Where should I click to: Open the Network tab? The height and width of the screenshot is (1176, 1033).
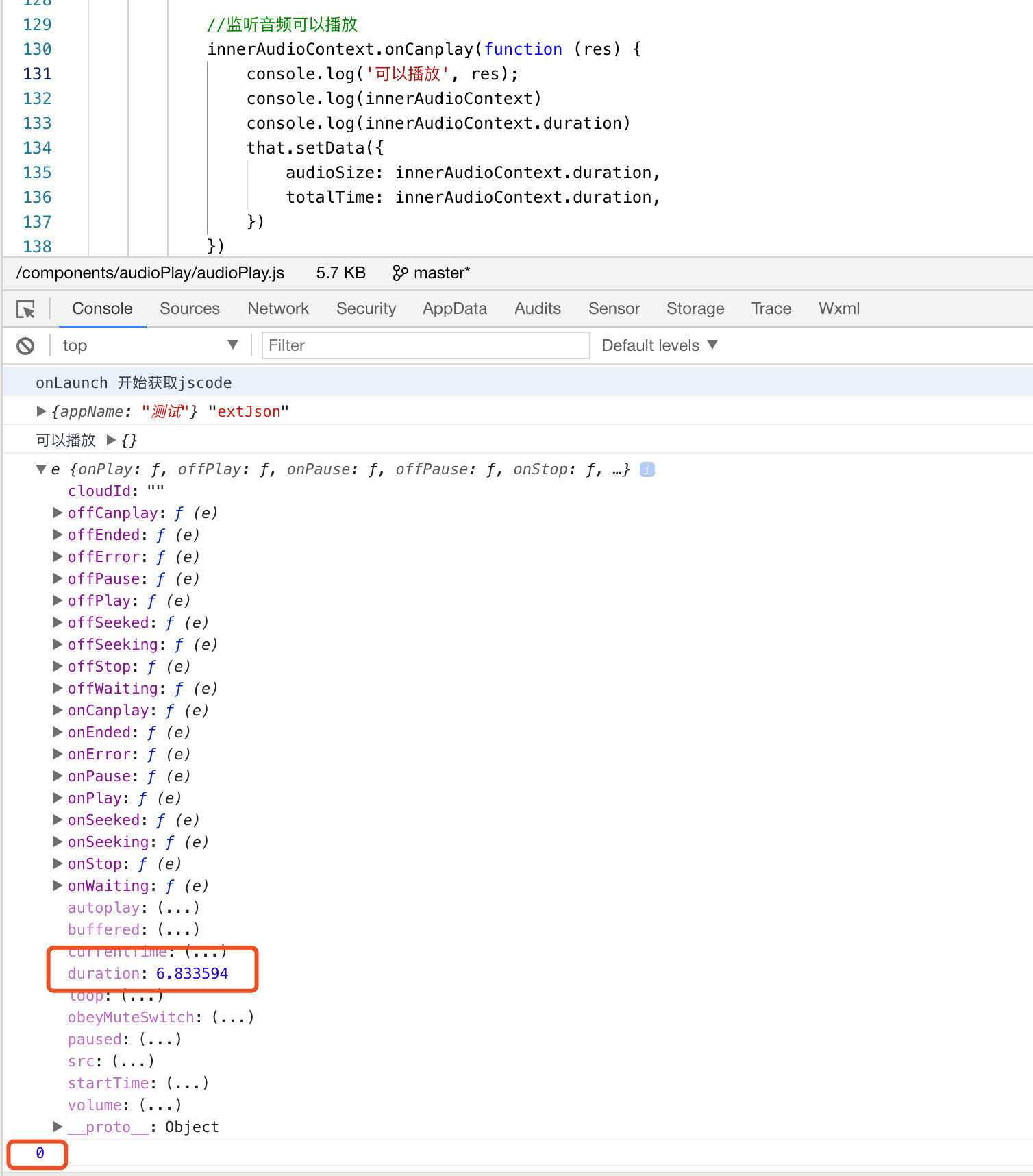point(278,308)
